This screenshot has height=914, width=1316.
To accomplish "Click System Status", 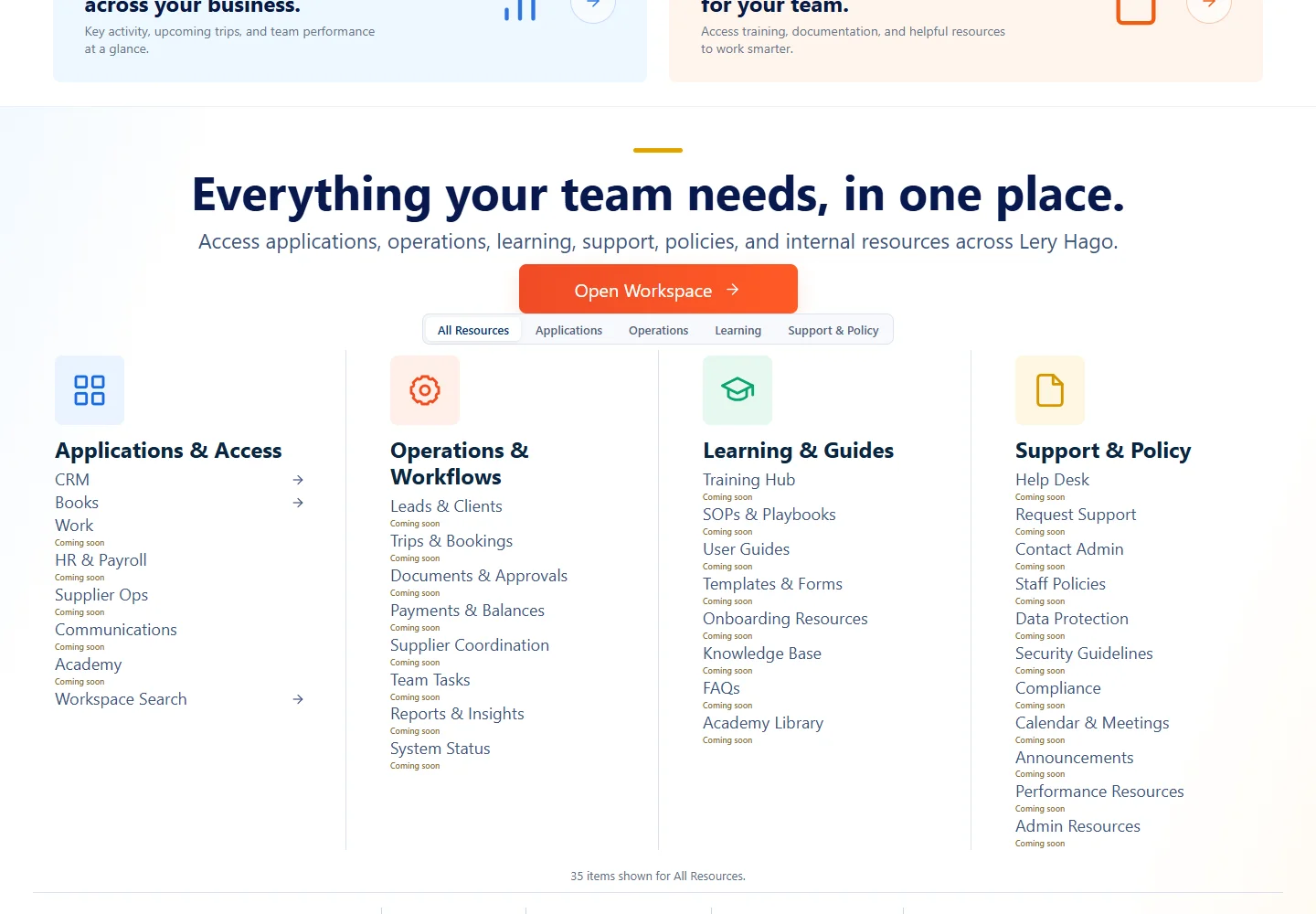I will coord(440,749).
